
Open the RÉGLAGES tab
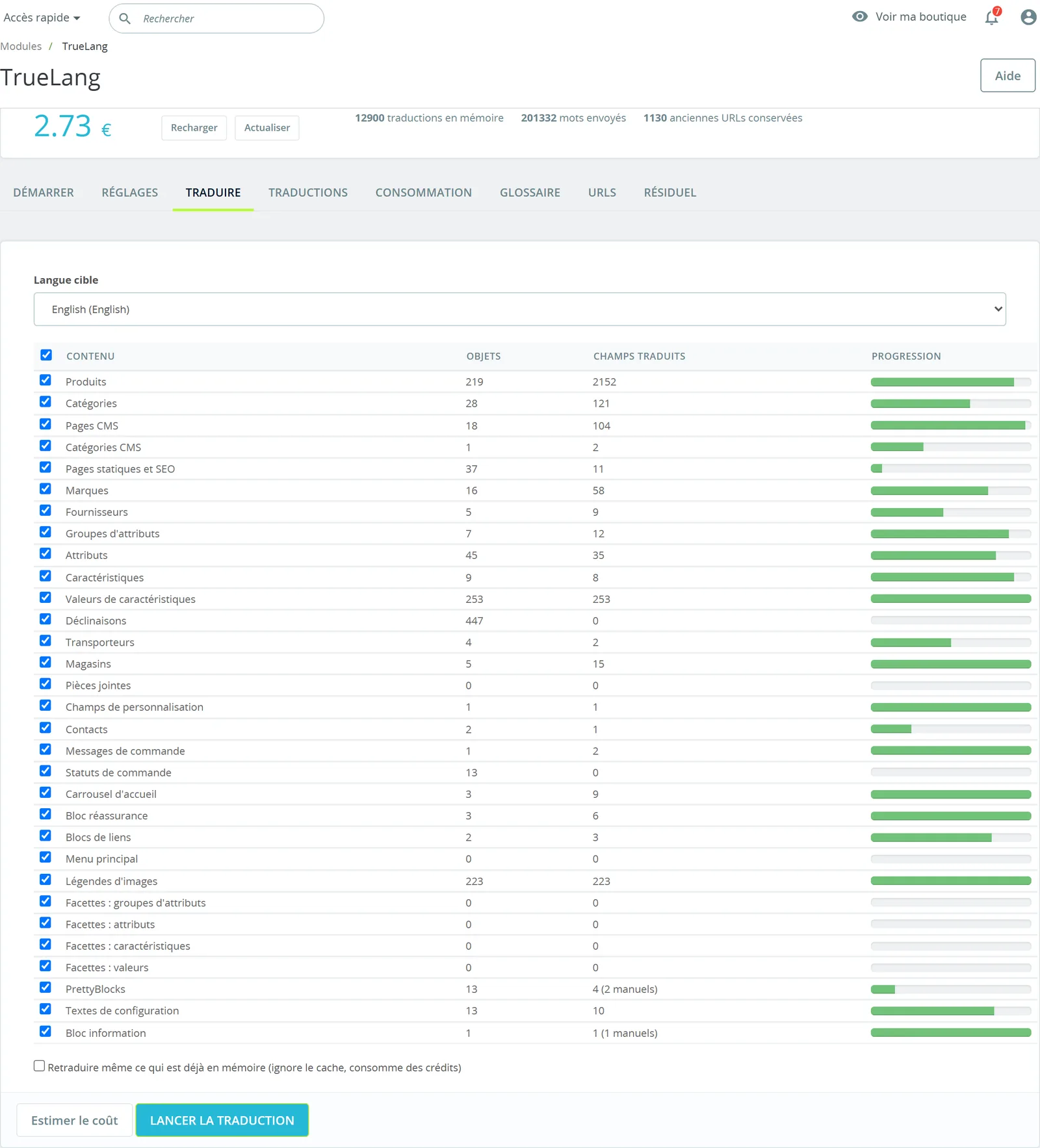coord(130,192)
